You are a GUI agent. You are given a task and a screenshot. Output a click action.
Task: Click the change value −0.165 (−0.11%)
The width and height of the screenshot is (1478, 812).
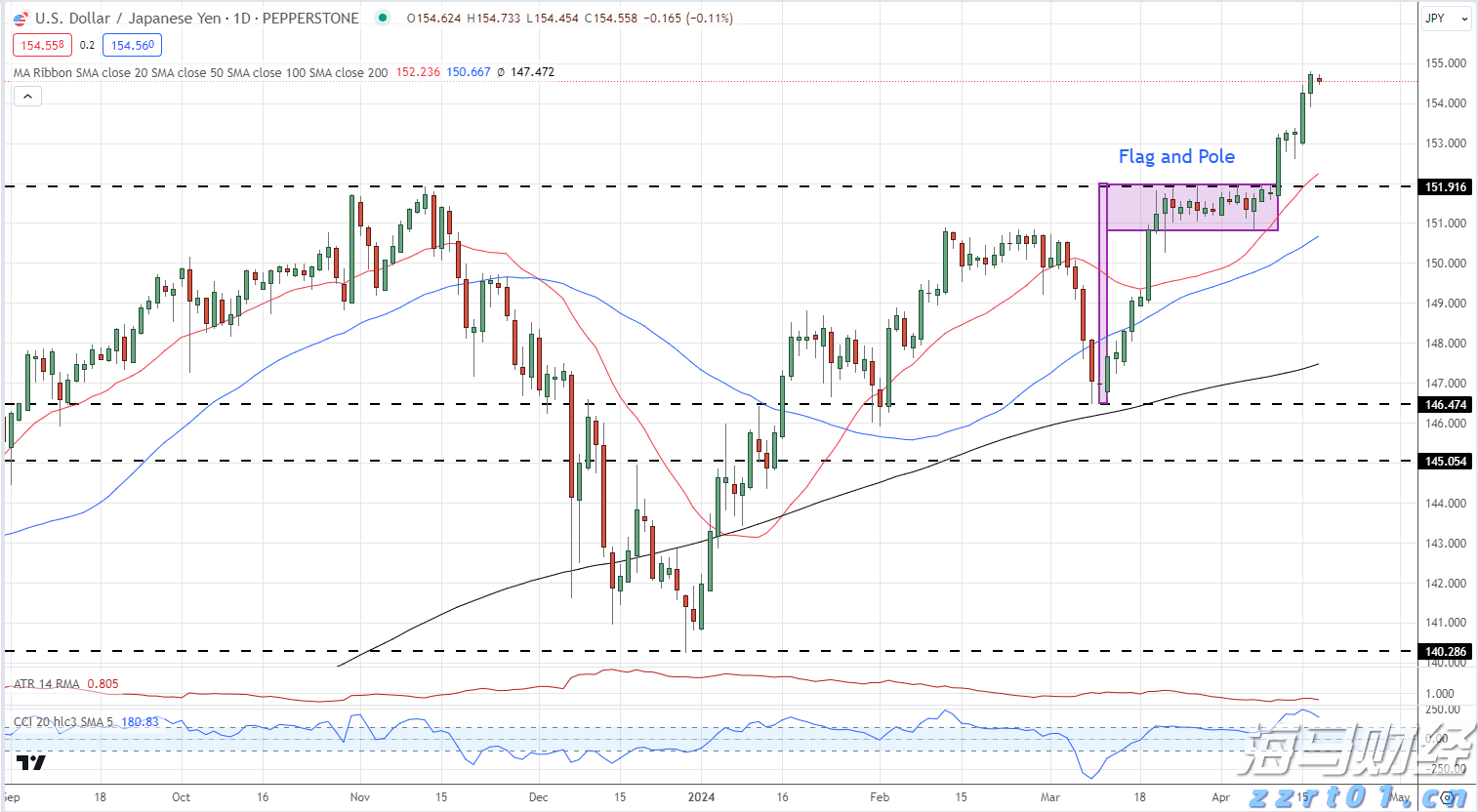point(688,18)
